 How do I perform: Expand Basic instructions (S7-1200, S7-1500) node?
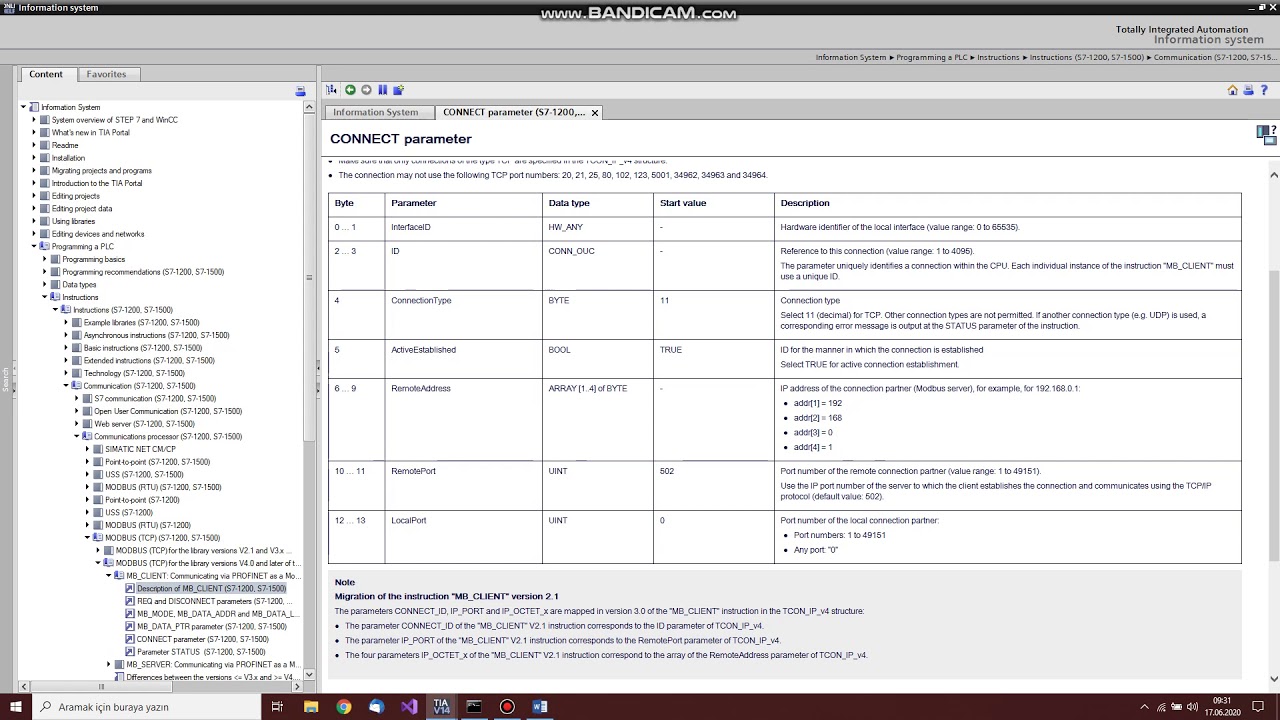coord(66,348)
